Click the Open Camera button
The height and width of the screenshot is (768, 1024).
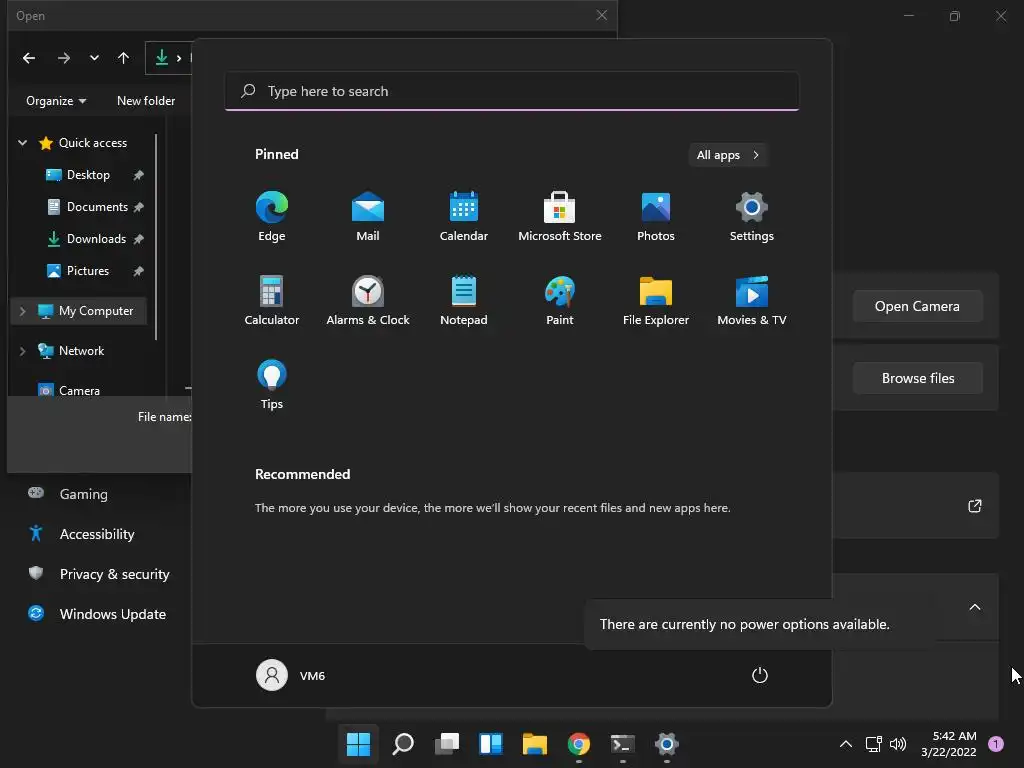(918, 306)
